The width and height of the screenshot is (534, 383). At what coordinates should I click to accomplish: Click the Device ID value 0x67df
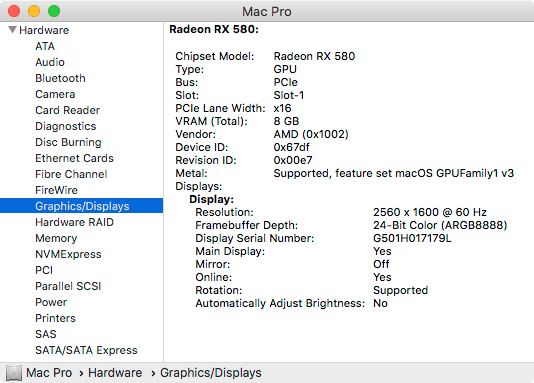[x=292, y=147]
